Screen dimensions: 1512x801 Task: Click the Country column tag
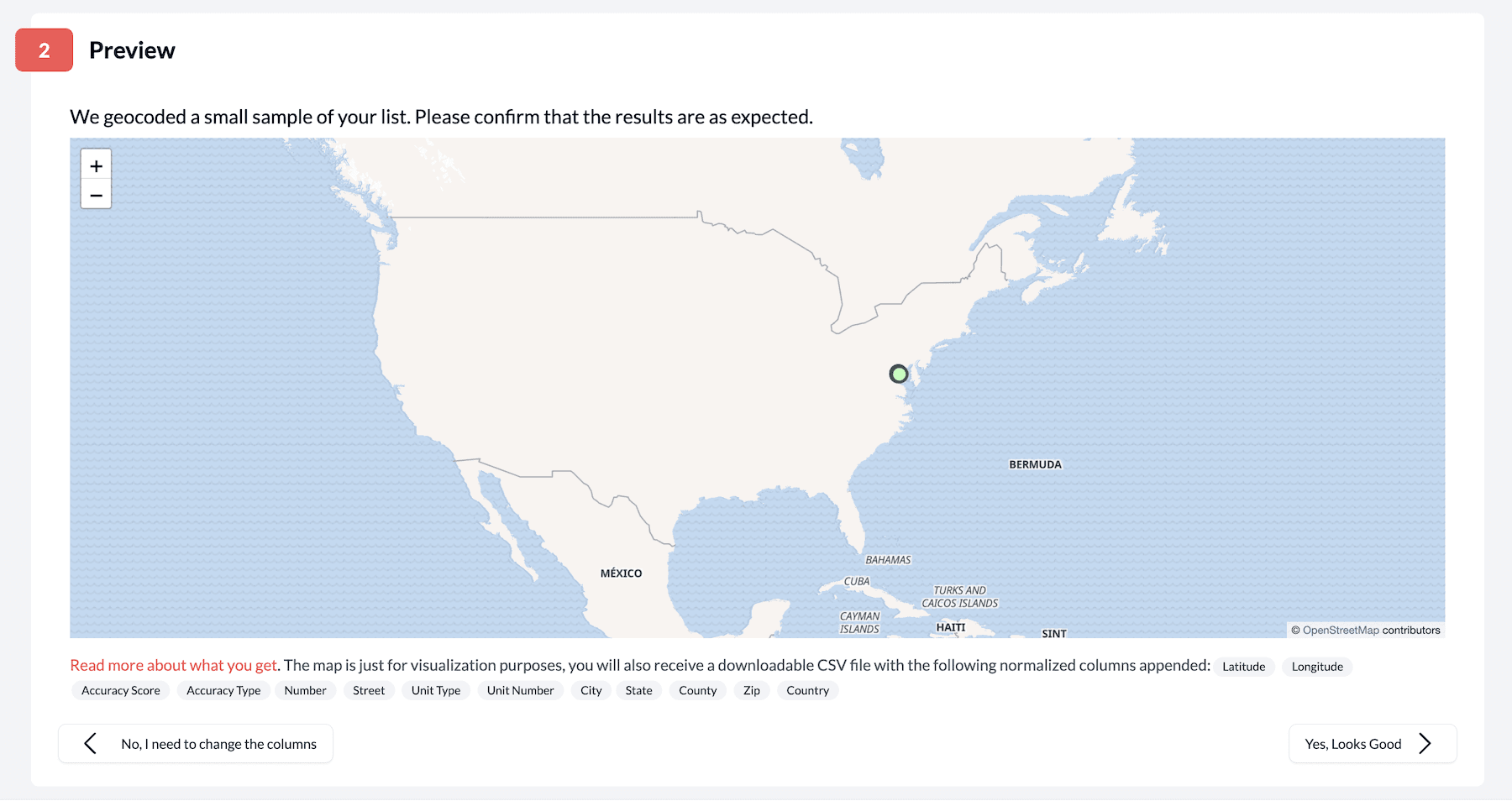point(807,691)
